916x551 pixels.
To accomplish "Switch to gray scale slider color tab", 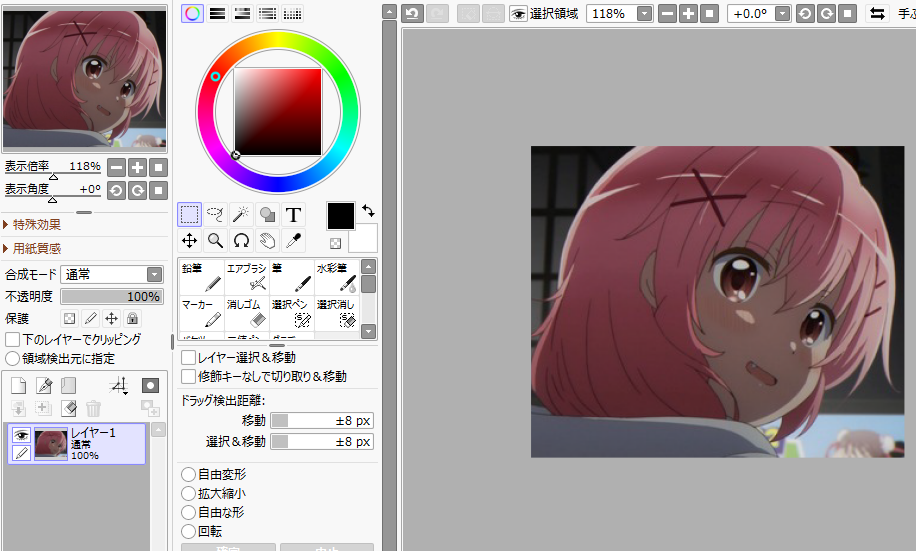I will pyautogui.click(x=268, y=13).
